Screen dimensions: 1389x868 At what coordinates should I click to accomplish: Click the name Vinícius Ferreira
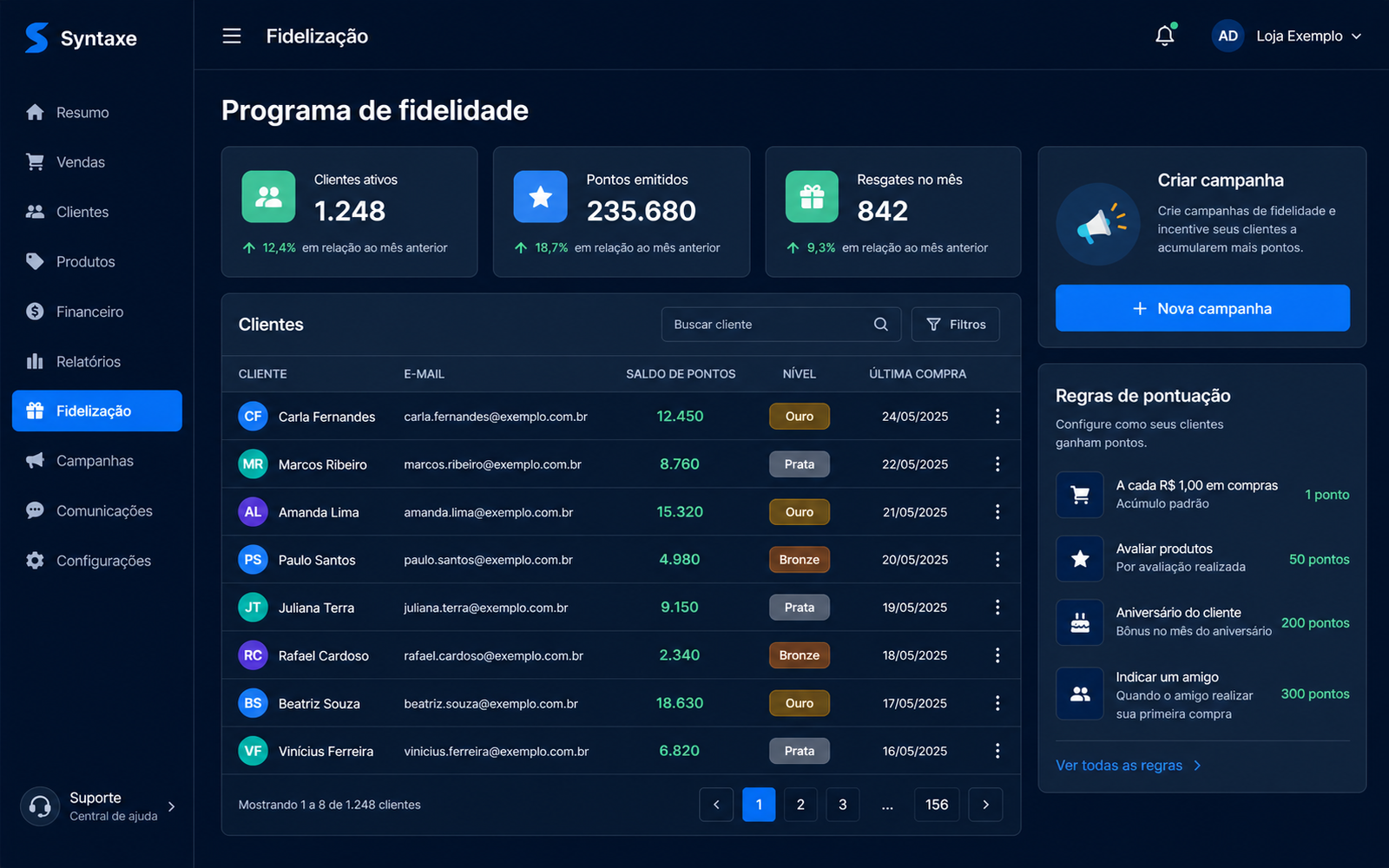pyautogui.click(x=326, y=751)
